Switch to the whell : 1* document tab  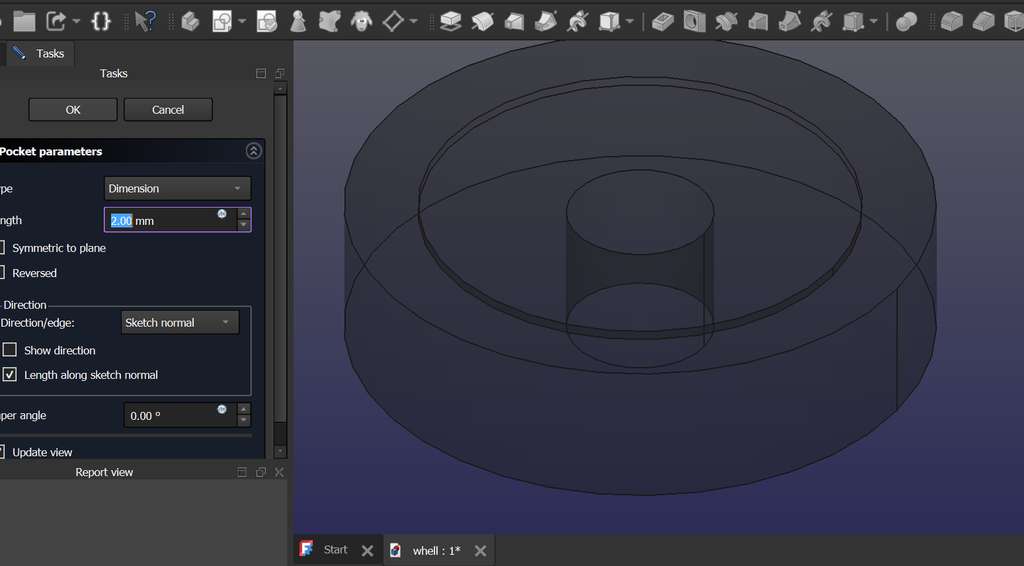[x=436, y=550]
